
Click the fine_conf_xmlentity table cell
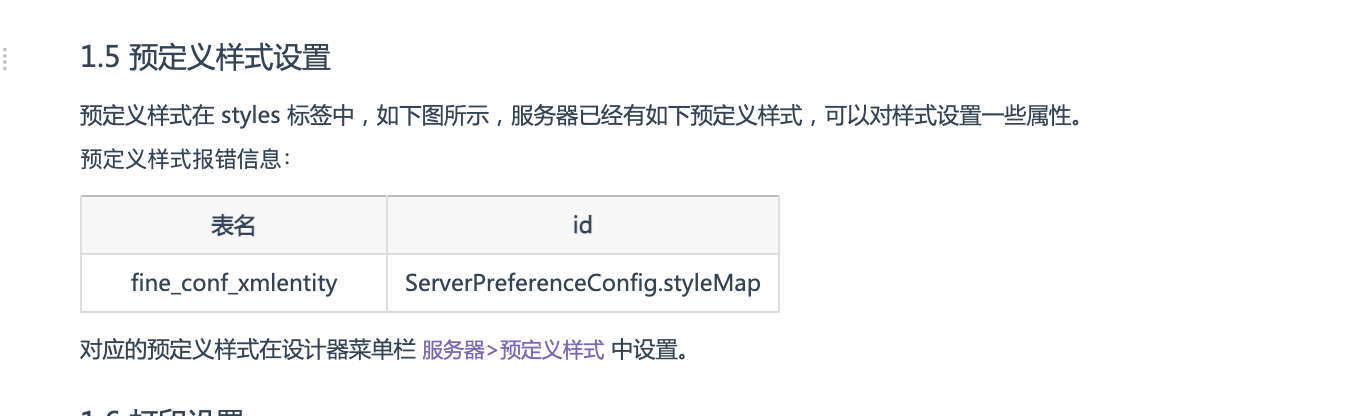click(234, 283)
